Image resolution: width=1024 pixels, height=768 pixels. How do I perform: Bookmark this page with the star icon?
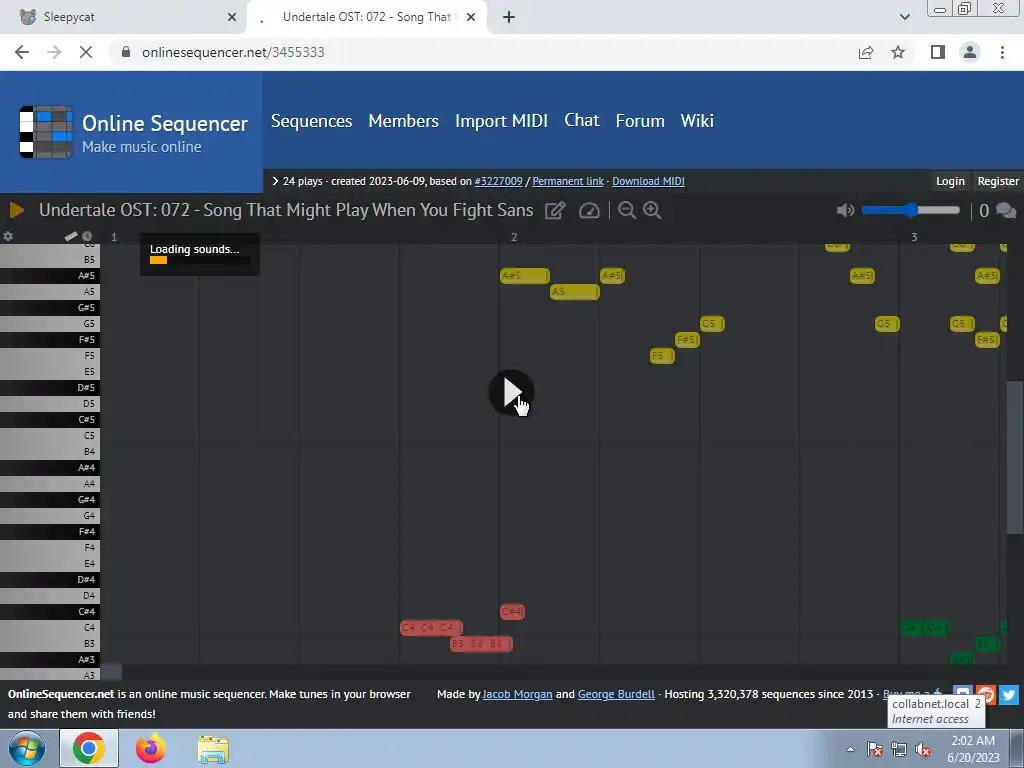898,52
